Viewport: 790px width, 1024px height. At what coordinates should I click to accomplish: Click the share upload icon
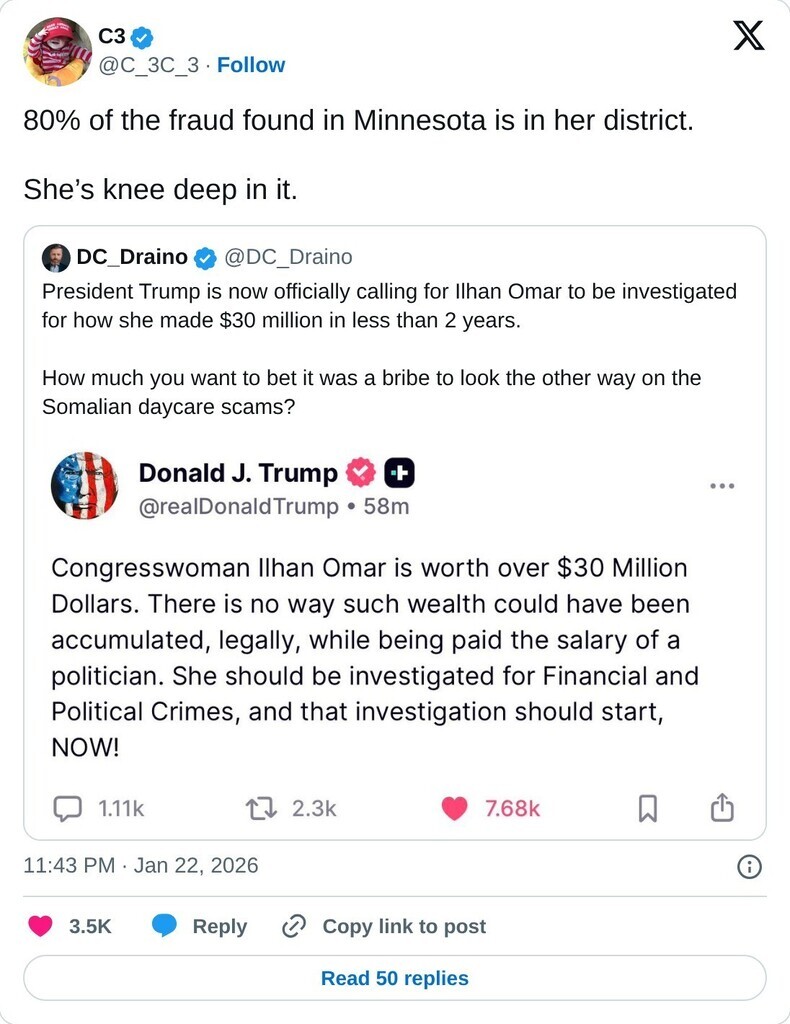(722, 808)
